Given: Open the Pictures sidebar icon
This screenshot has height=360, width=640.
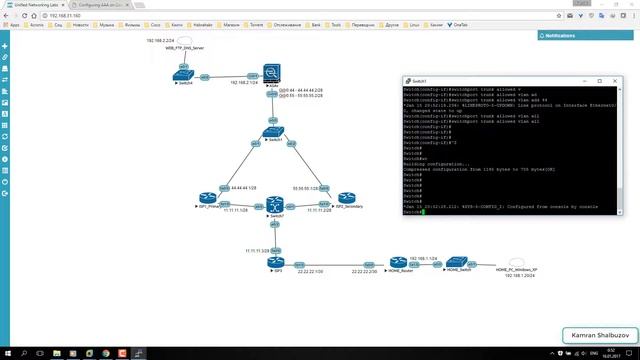Looking at the screenshot, I should coord(5,102).
